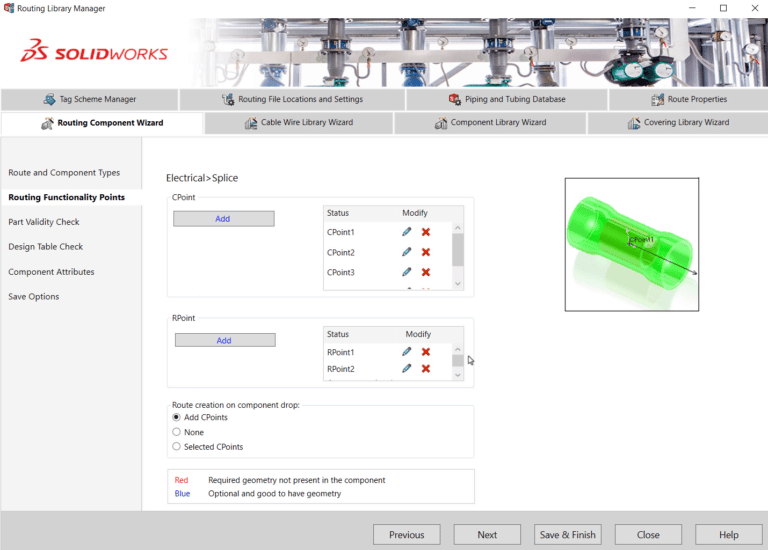Select the CPoint2 row label
Image resolution: width=768 pixels, height=550 pixels.
(x=340, y=253)
